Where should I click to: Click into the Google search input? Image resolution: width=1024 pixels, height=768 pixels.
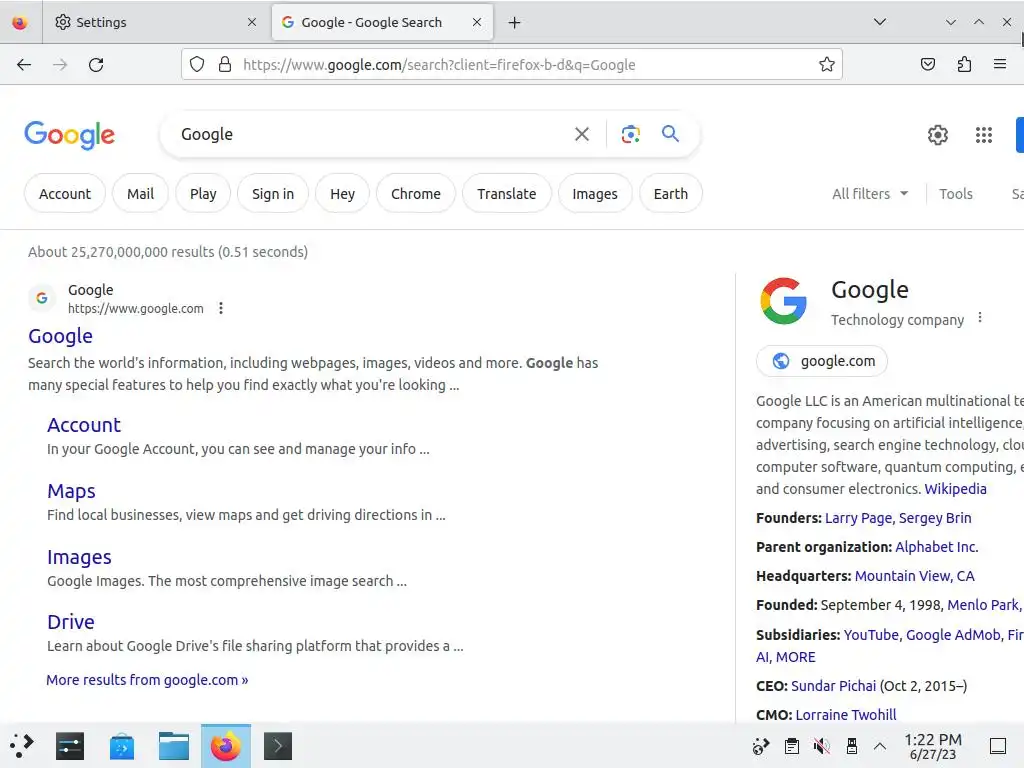point(372,134)
